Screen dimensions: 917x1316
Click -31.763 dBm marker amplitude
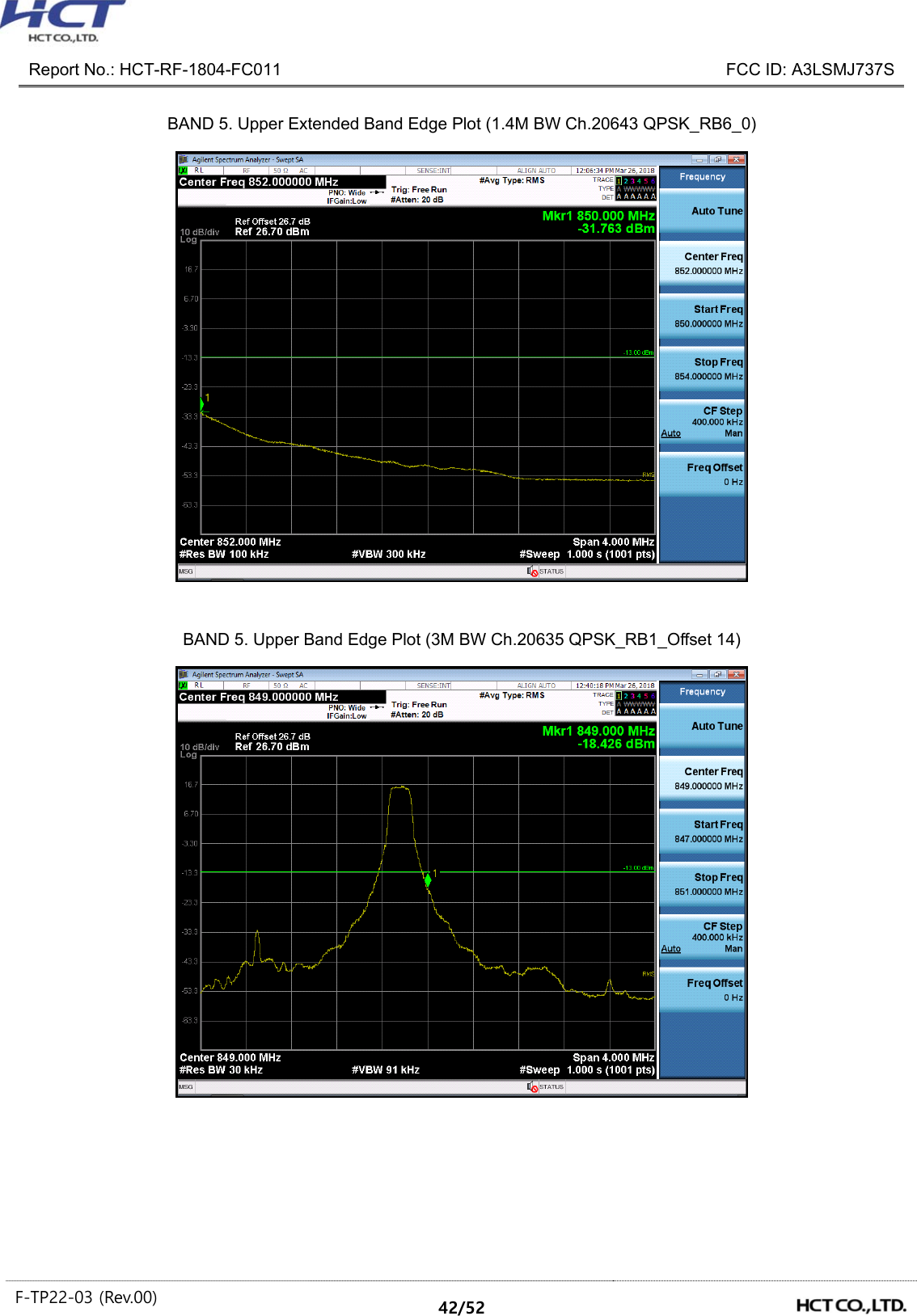616,229
